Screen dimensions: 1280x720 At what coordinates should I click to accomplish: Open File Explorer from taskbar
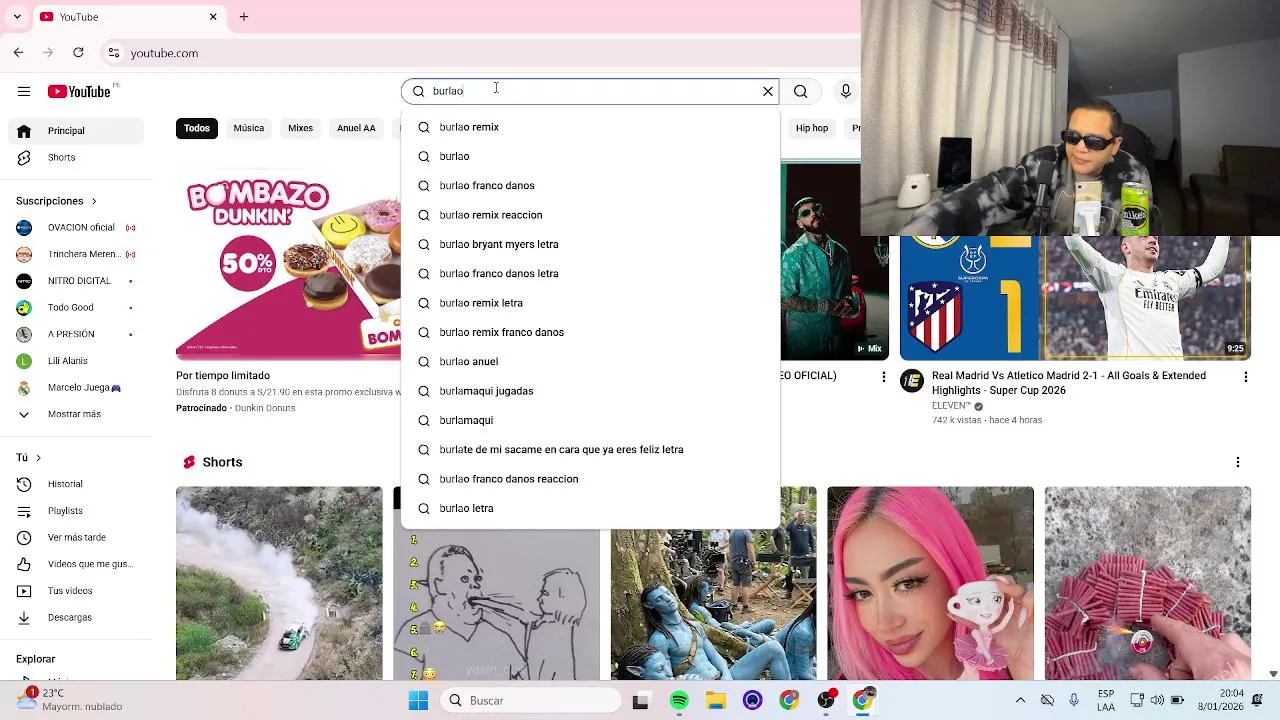716,701
